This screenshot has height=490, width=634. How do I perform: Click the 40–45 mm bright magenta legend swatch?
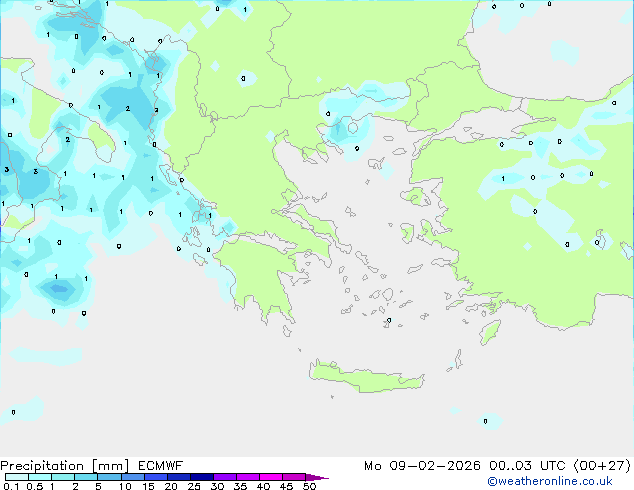(x=271, y=477)
